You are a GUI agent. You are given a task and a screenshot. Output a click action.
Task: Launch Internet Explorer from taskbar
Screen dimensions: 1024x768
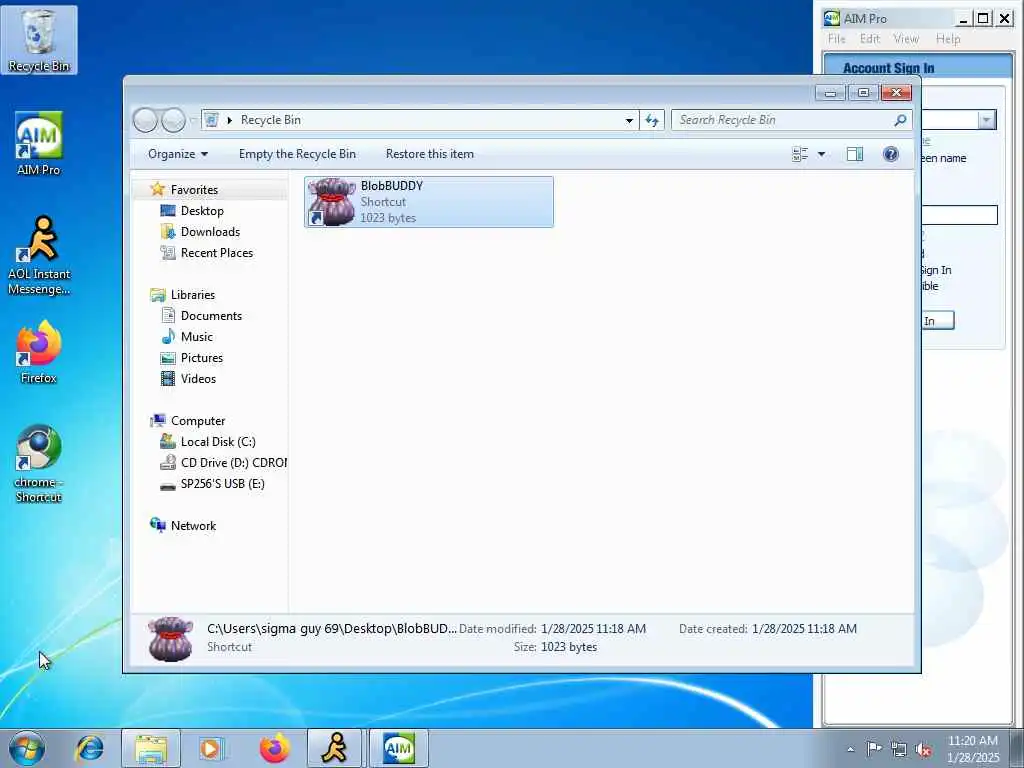89,748
